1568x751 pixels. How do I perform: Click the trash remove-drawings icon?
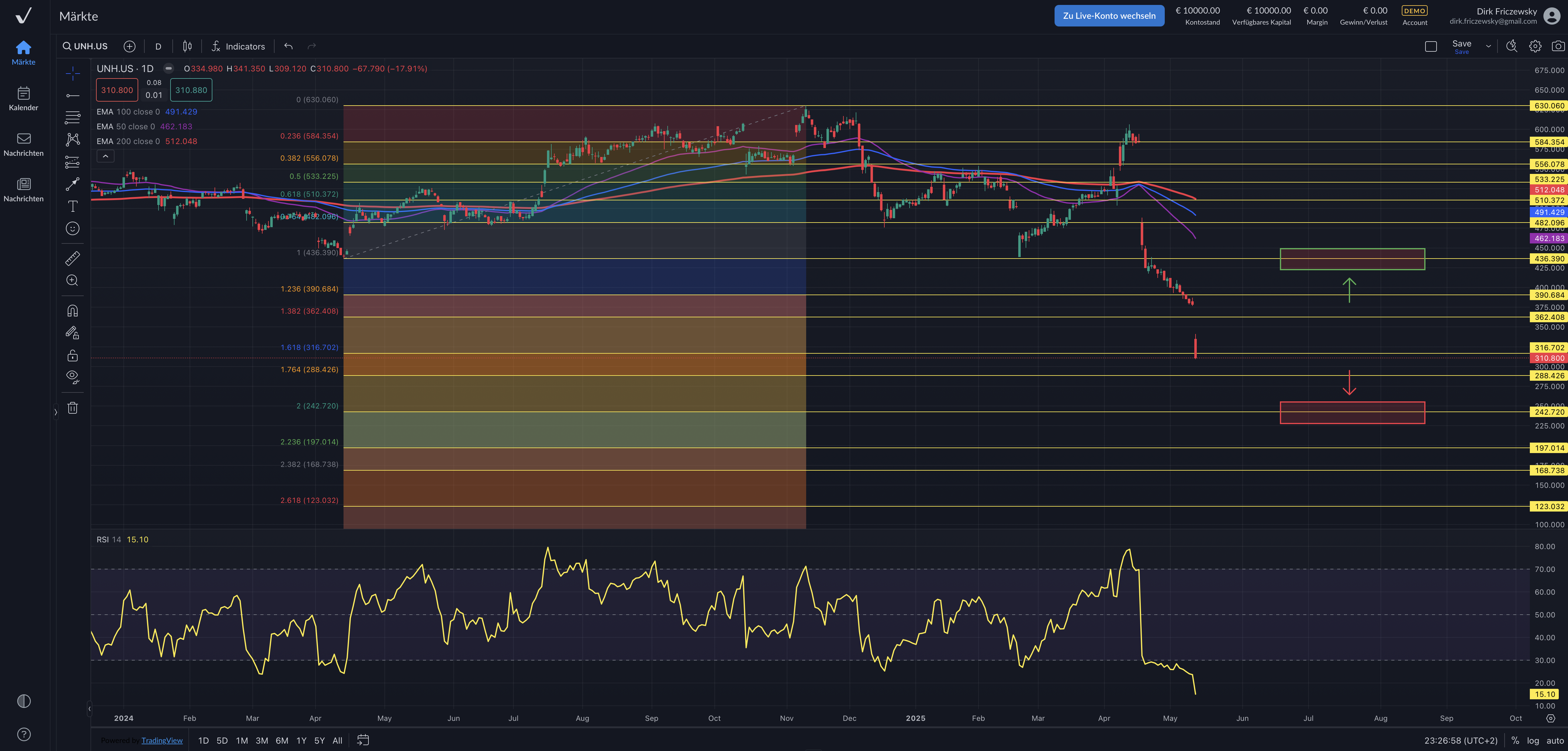pos(72,408)
